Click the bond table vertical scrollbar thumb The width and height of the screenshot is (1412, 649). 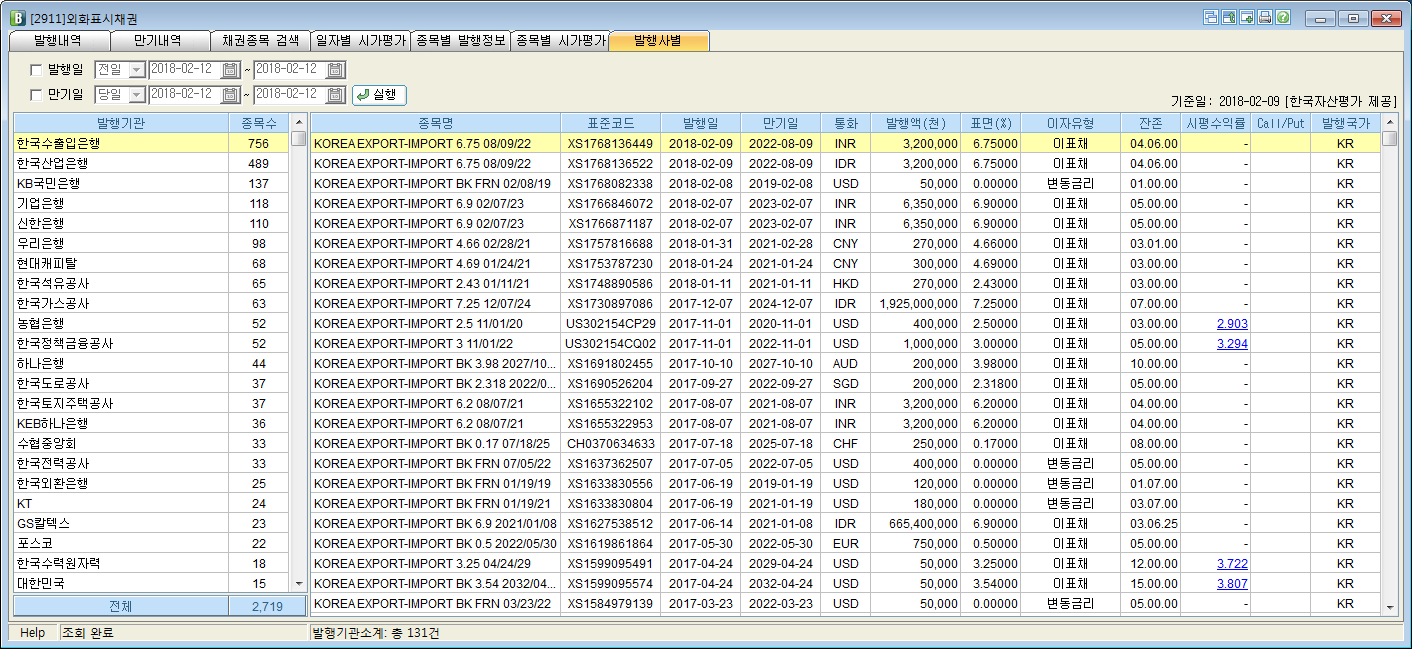[1390, 139]
